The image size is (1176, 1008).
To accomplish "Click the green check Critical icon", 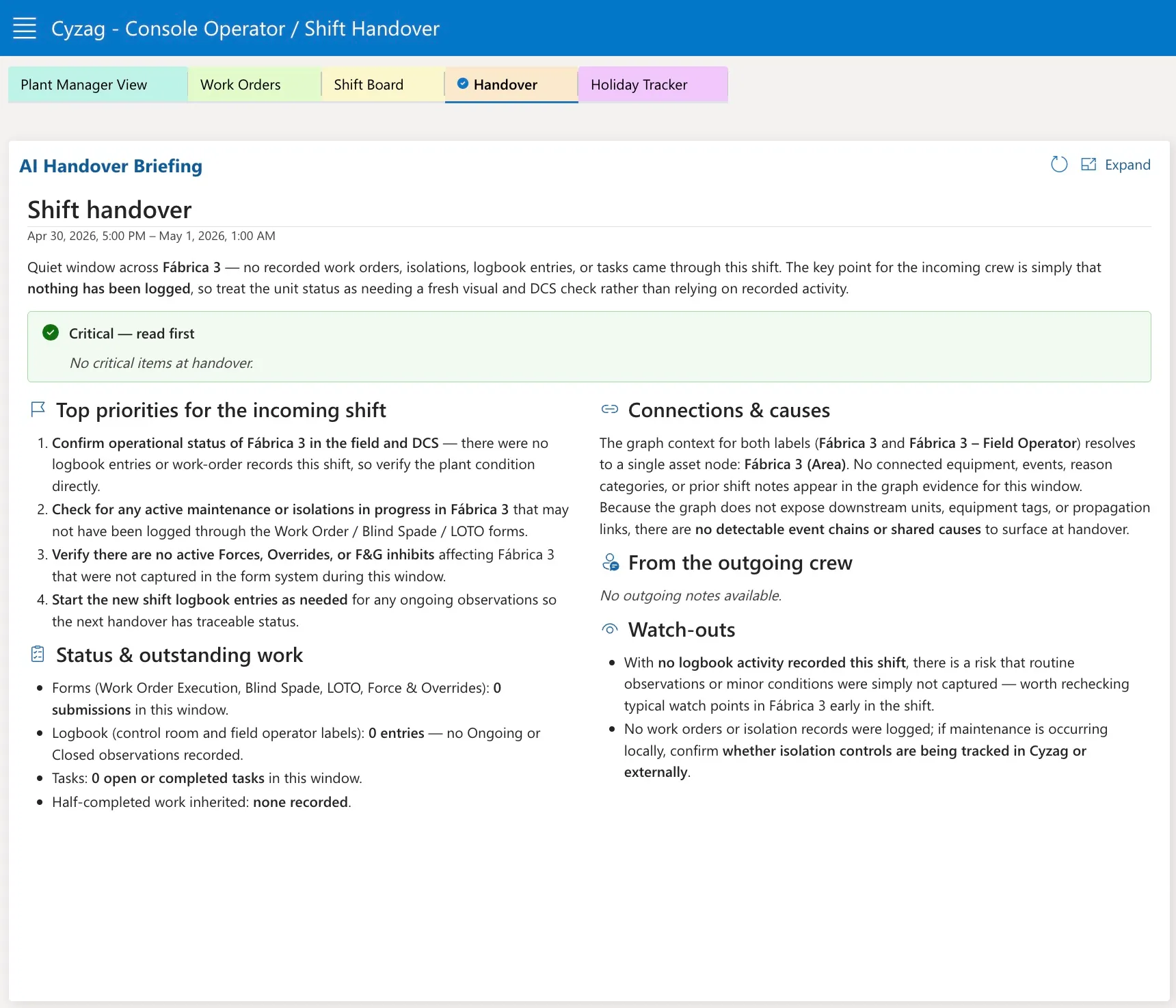I will click(x=51, y=333).
